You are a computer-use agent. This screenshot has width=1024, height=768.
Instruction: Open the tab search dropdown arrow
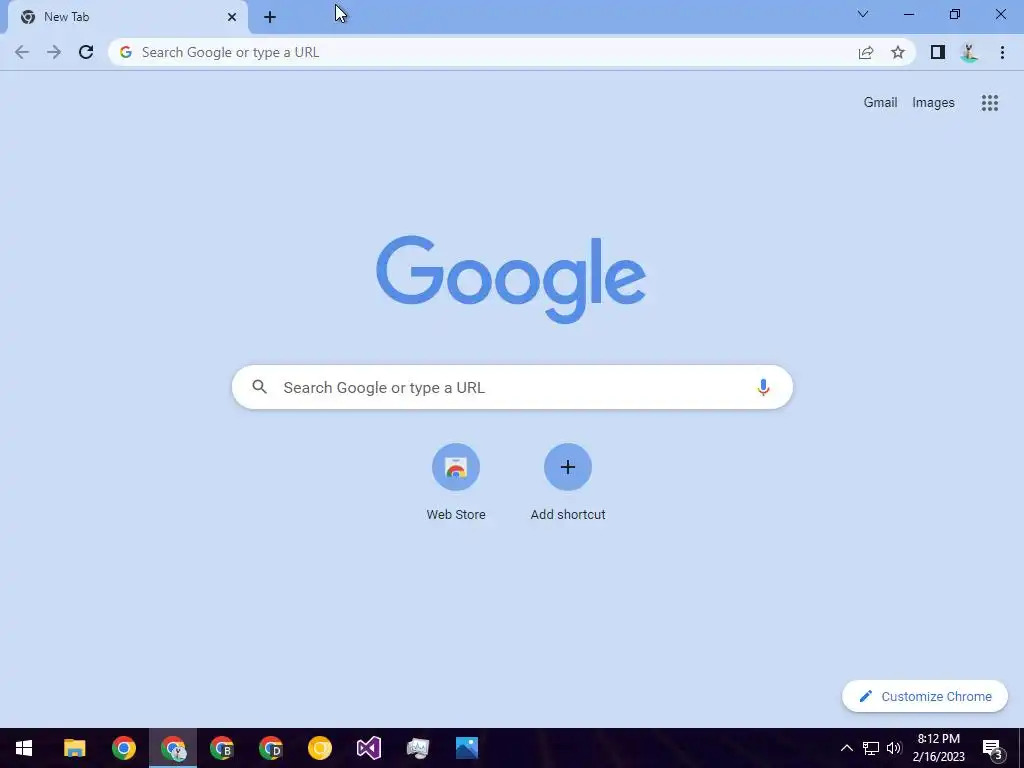tap(863, 14)
